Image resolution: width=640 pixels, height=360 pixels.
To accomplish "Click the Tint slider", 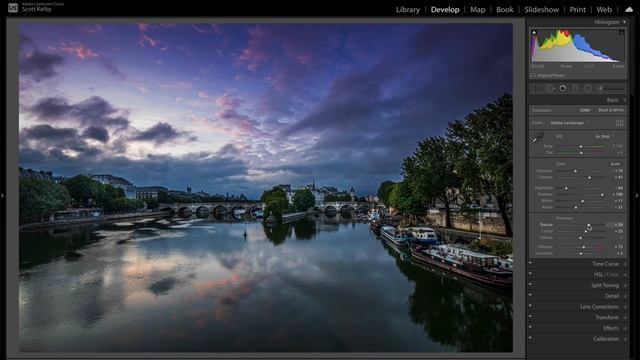I will coord(581,153).
